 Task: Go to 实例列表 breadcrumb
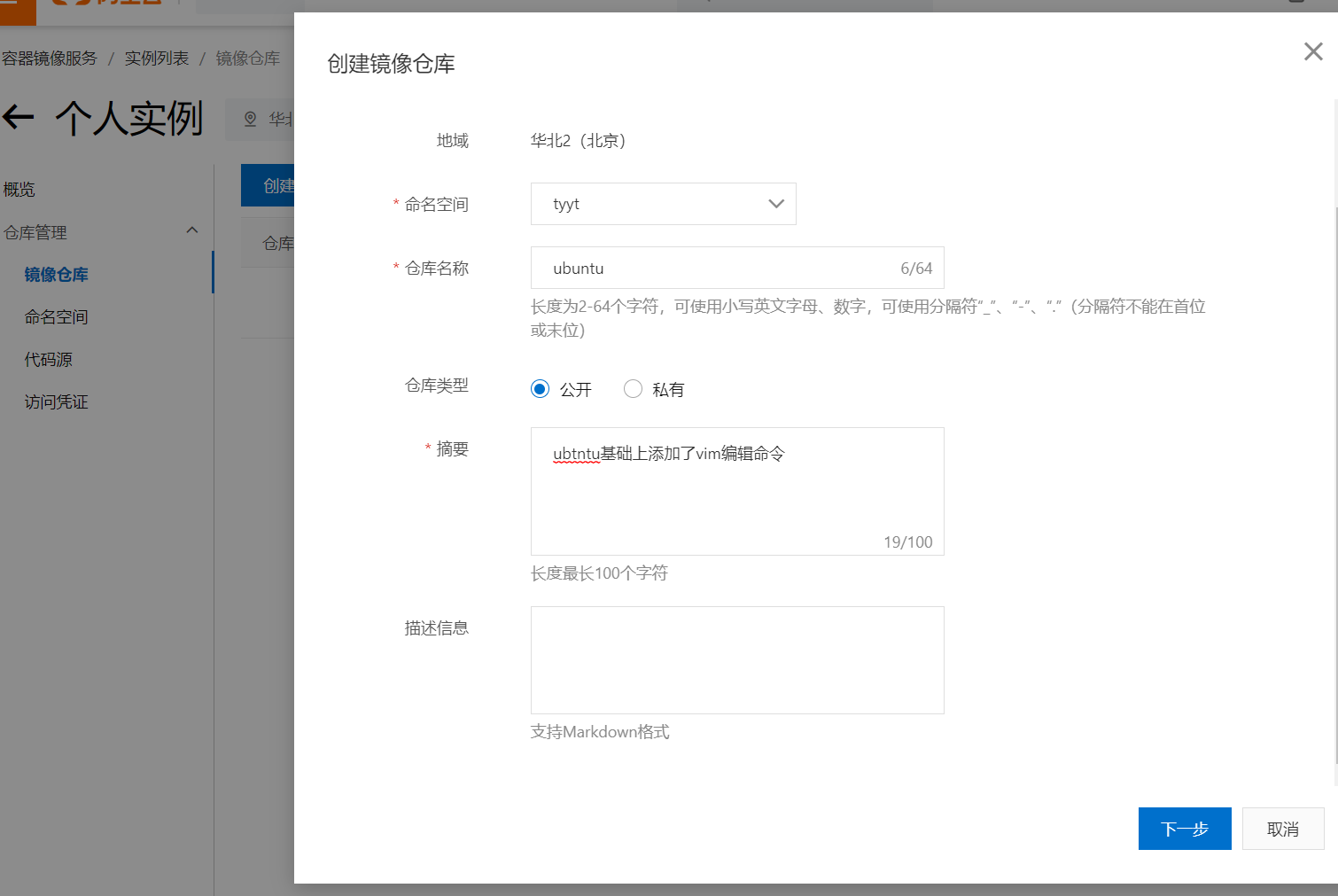click(x=157, y=58)
